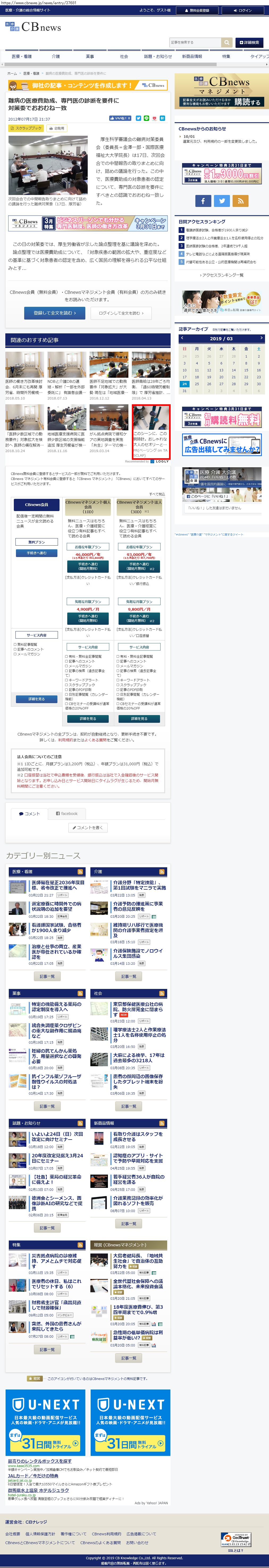Click the 印刷用 print button
The width and height of the screenshot is (269, 1568).
click(x=57, y=129)
